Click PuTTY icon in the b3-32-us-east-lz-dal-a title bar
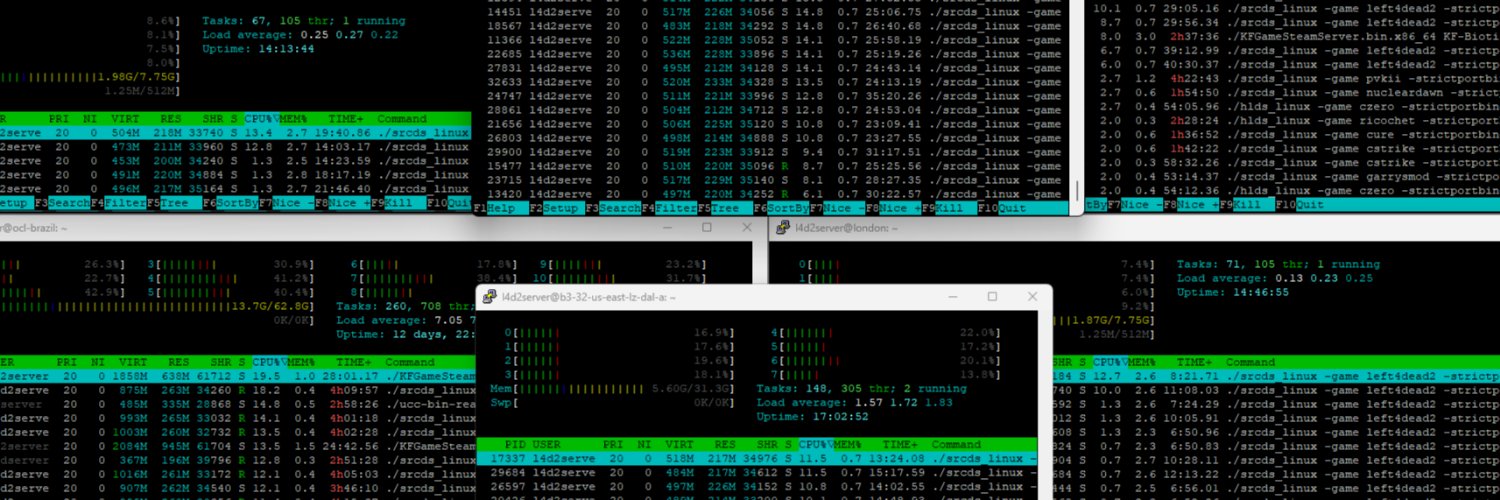 [488, 297]
